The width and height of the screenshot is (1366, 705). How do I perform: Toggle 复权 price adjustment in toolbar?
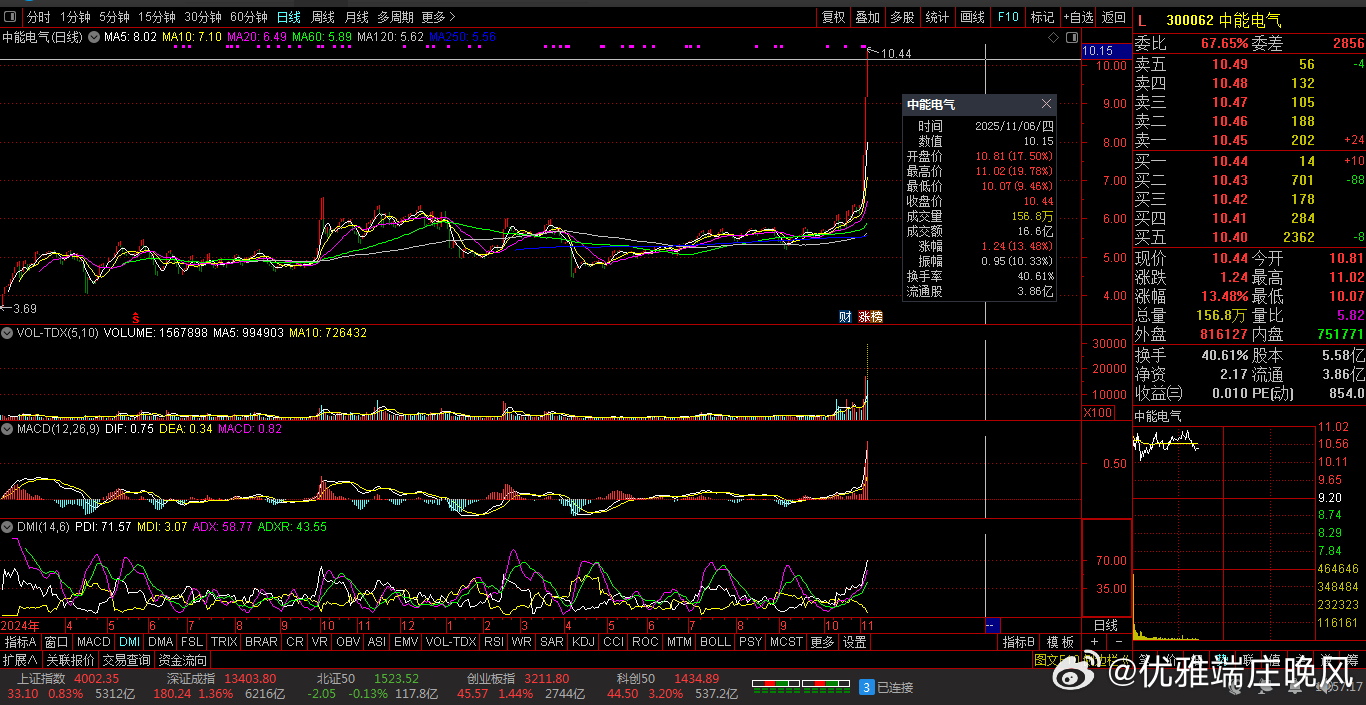(x=833, y=17)
